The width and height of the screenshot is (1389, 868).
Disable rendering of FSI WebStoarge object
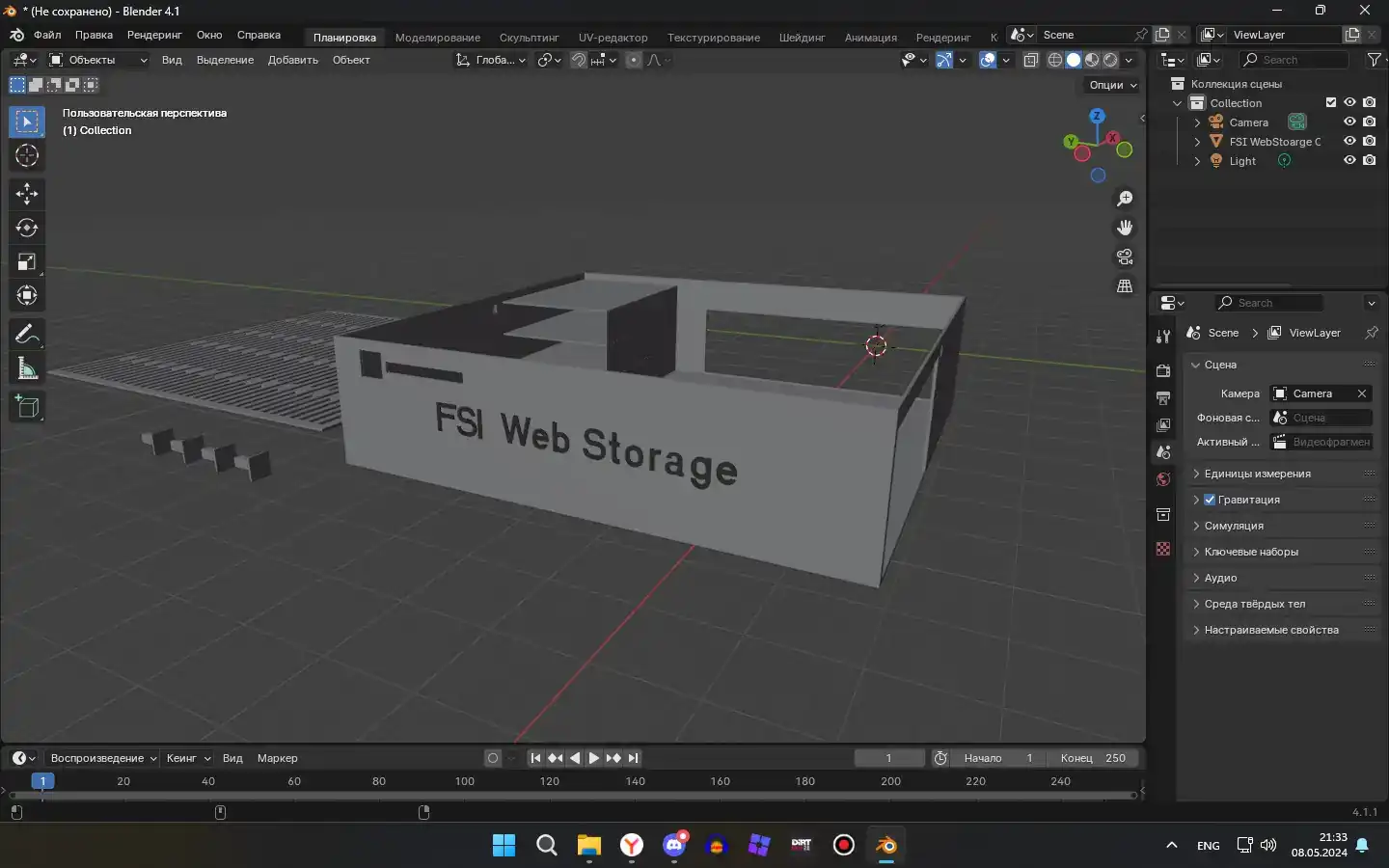click(x=1370, y=142)
